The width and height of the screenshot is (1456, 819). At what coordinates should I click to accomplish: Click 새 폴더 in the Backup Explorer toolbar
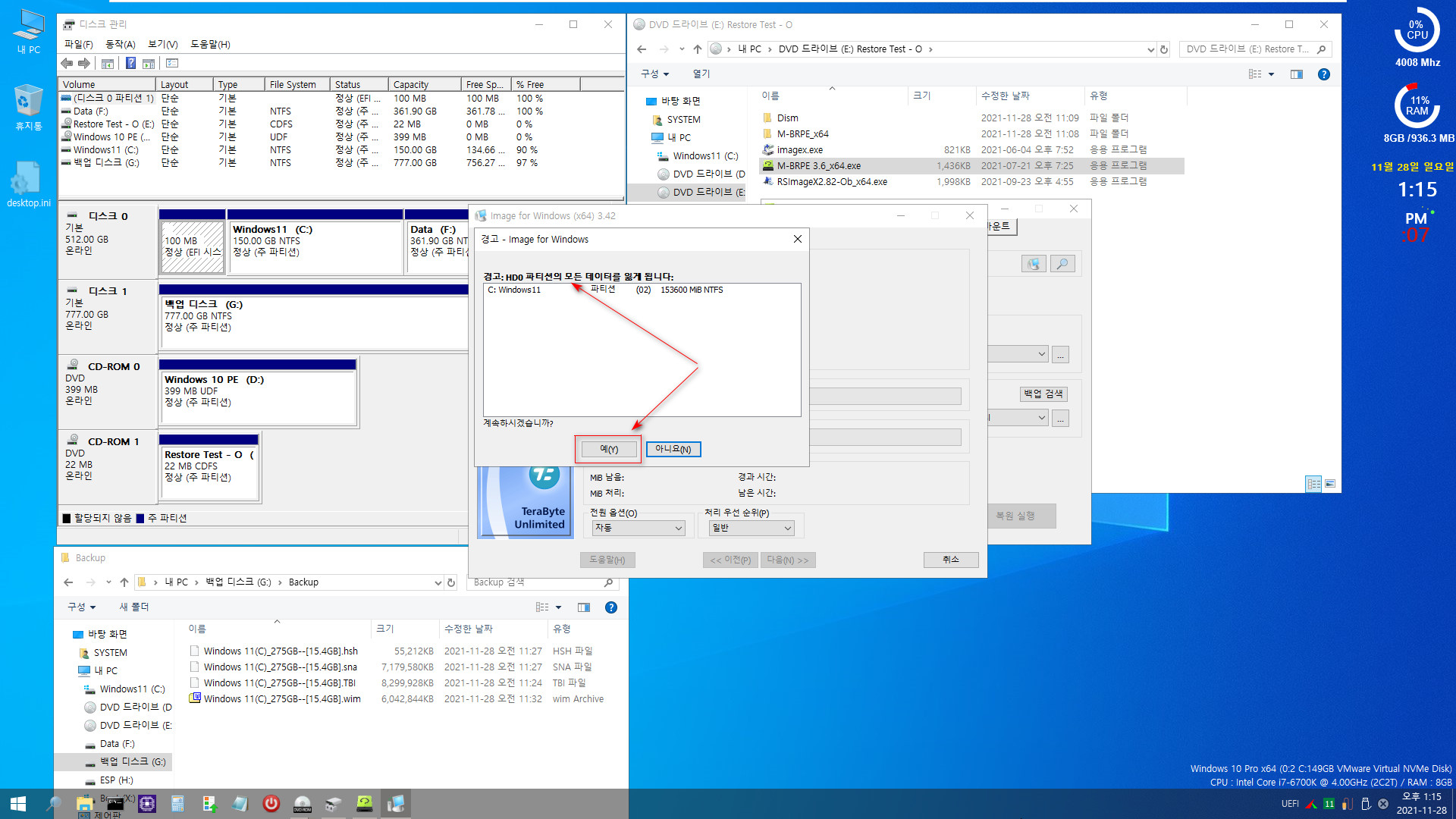coord(134,607)
